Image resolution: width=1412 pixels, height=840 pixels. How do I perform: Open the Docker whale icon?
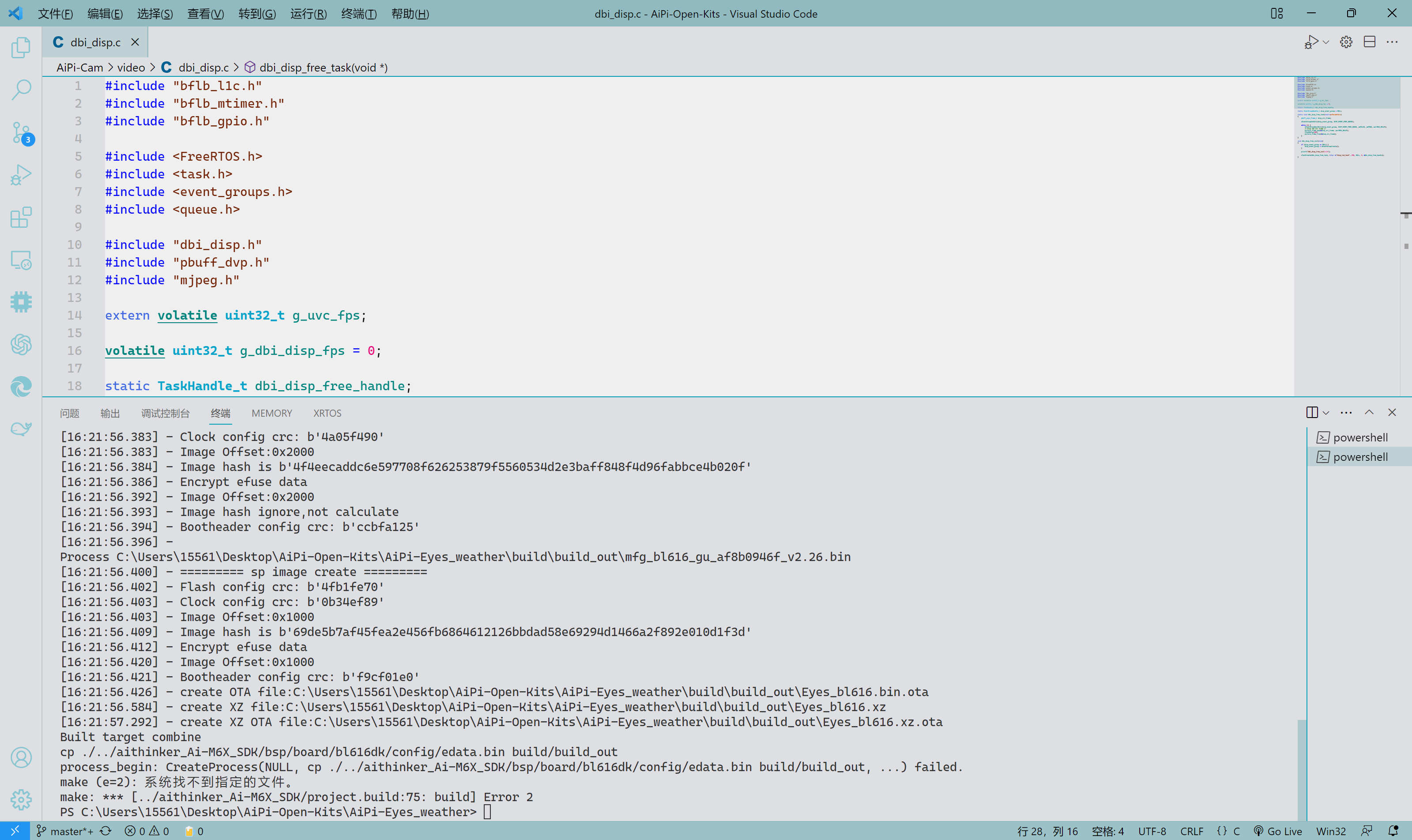[x=21, y=429]
